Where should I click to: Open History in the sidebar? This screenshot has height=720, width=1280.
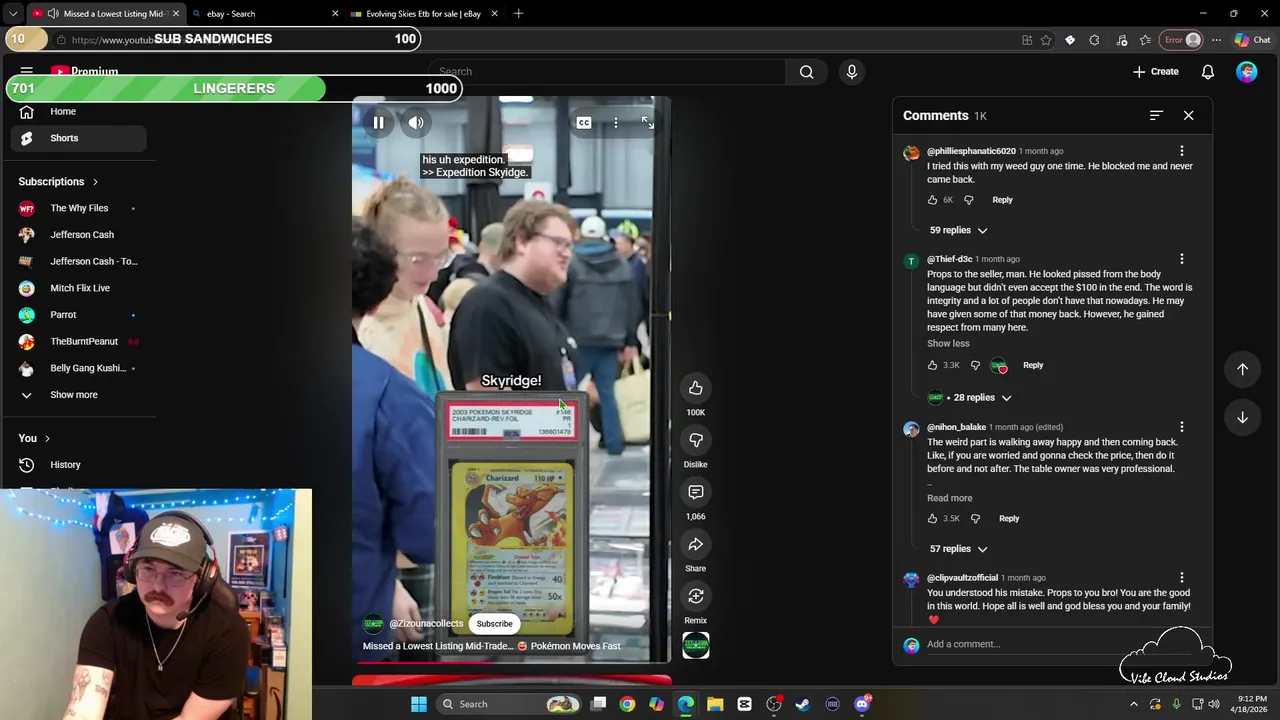click(x=78, y=465)
